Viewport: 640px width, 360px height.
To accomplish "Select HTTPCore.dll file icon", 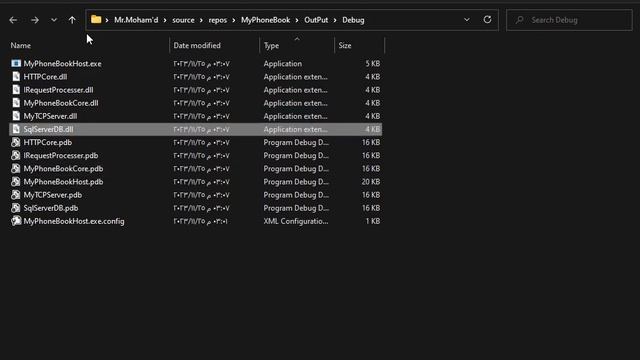I will 16,76.
